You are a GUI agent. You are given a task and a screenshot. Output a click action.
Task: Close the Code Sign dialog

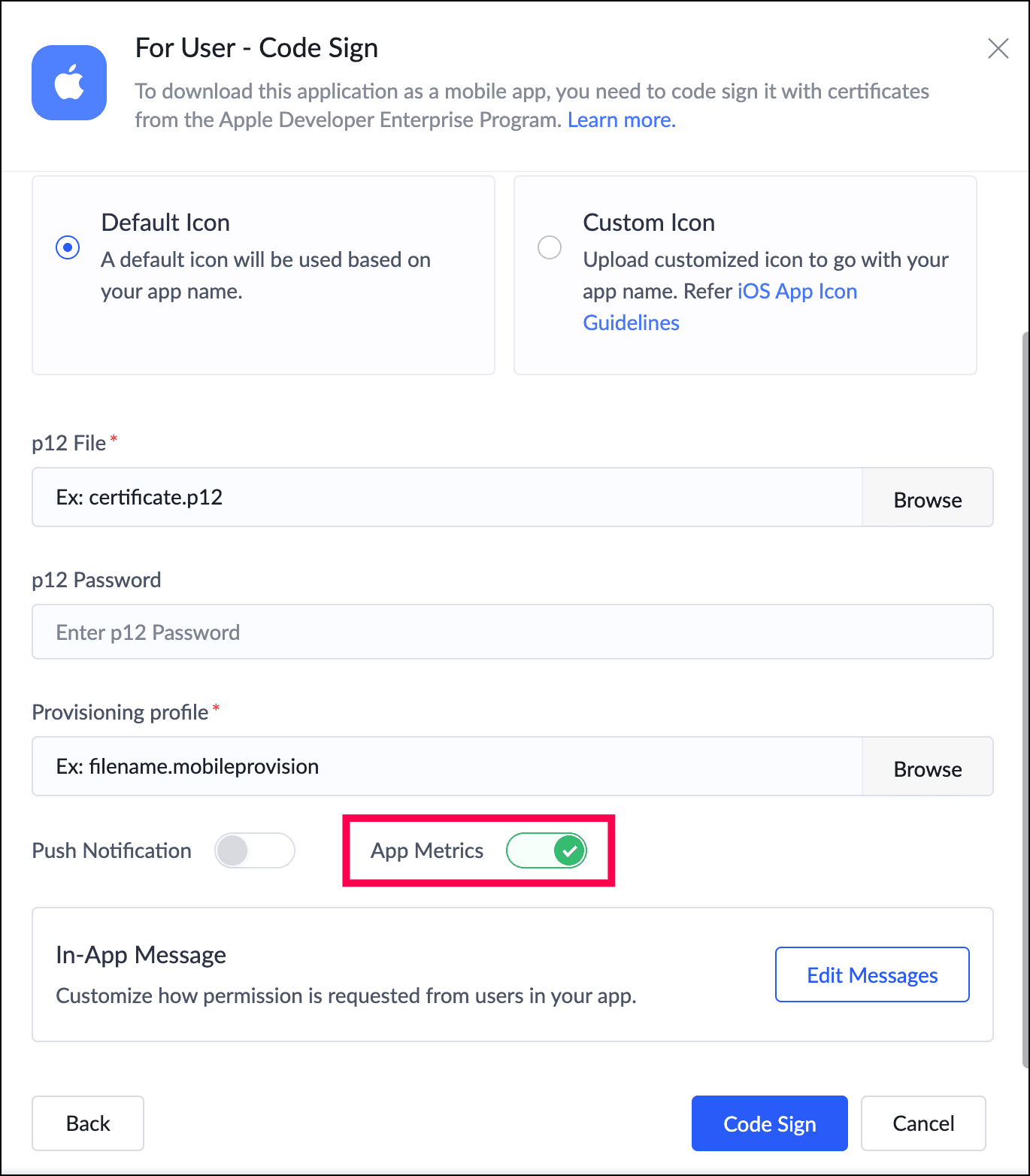(x=998, y=49)
